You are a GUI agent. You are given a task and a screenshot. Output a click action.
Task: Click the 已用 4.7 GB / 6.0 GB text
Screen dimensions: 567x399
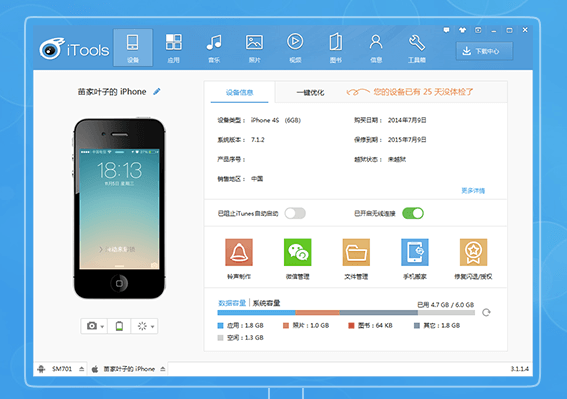coord(446,305)
